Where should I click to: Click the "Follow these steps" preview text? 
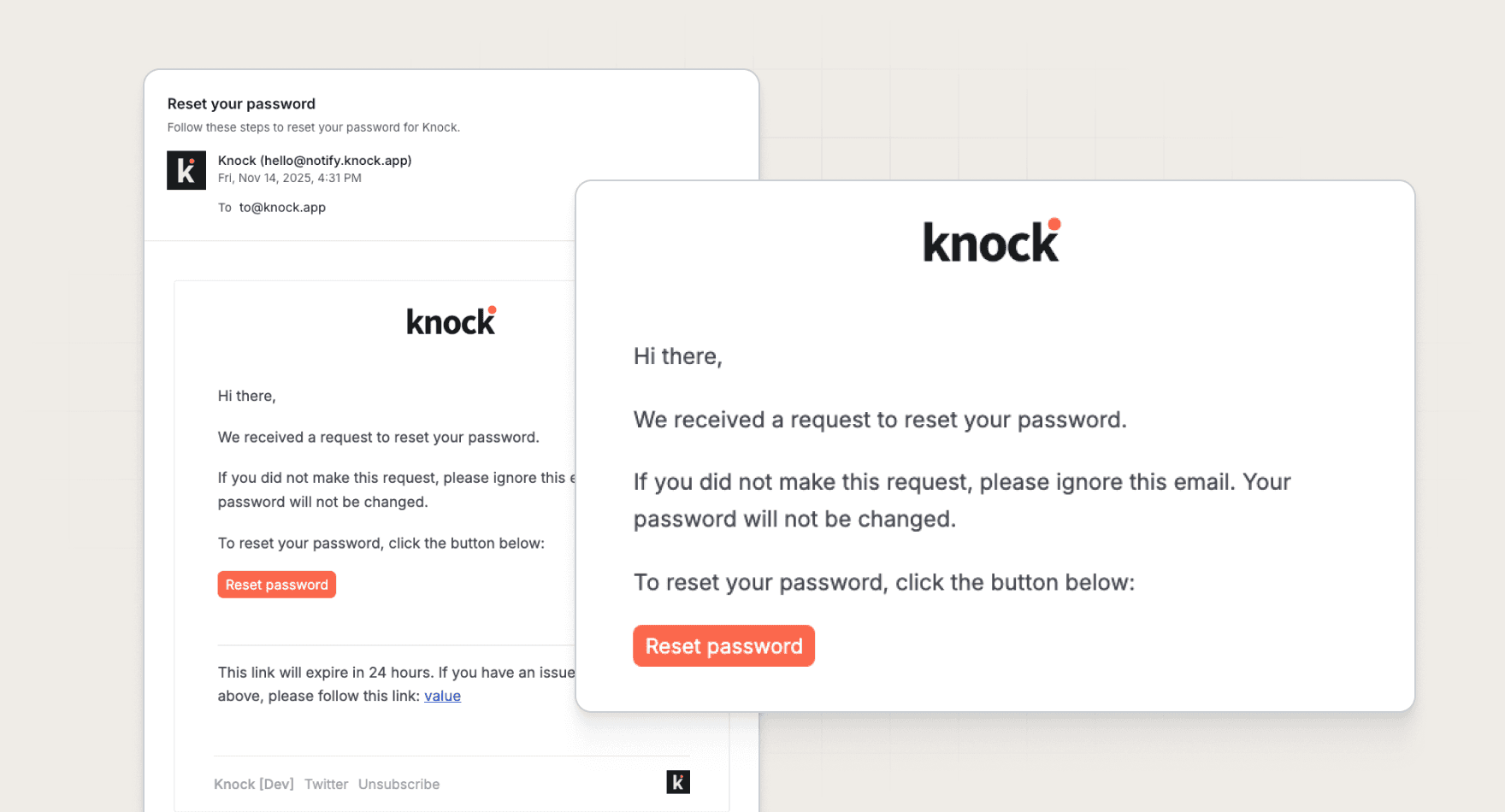tap(313, 127)
